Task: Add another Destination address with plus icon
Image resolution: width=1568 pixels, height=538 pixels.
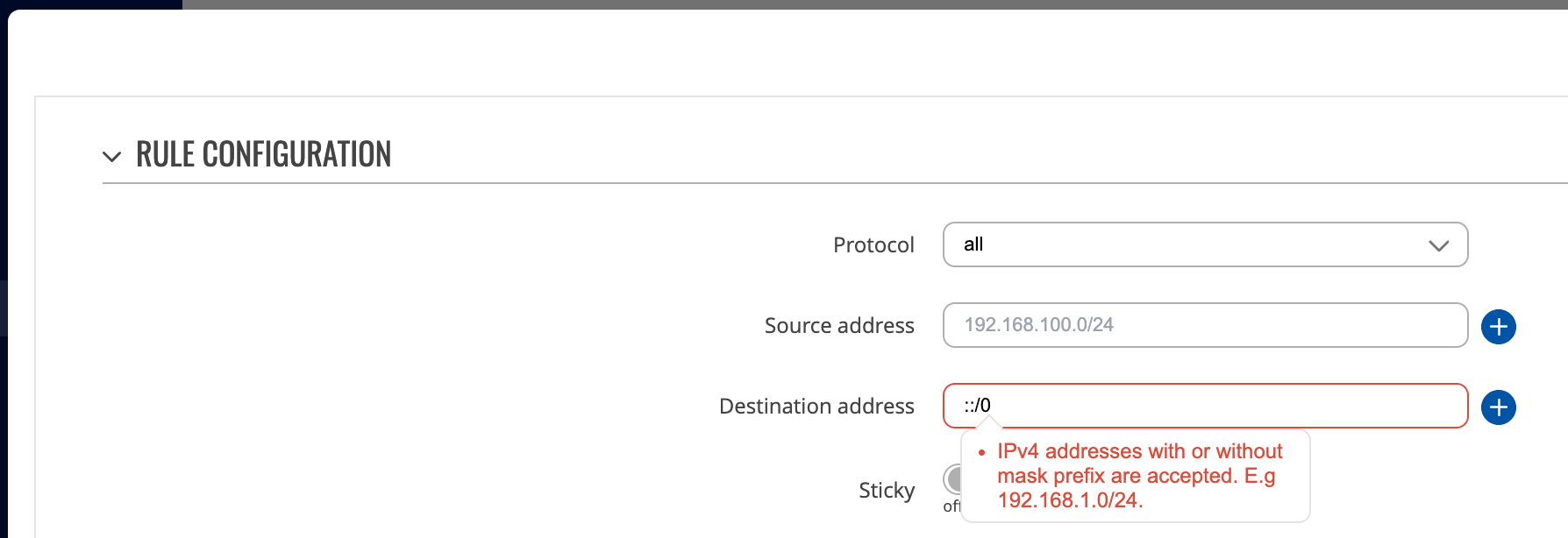Action: pyautogui.click(x=1499, y=407)
